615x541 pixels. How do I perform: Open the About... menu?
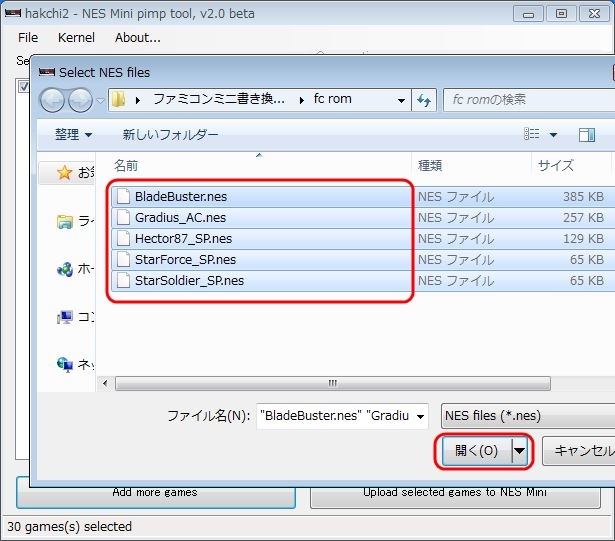(138, 38)
